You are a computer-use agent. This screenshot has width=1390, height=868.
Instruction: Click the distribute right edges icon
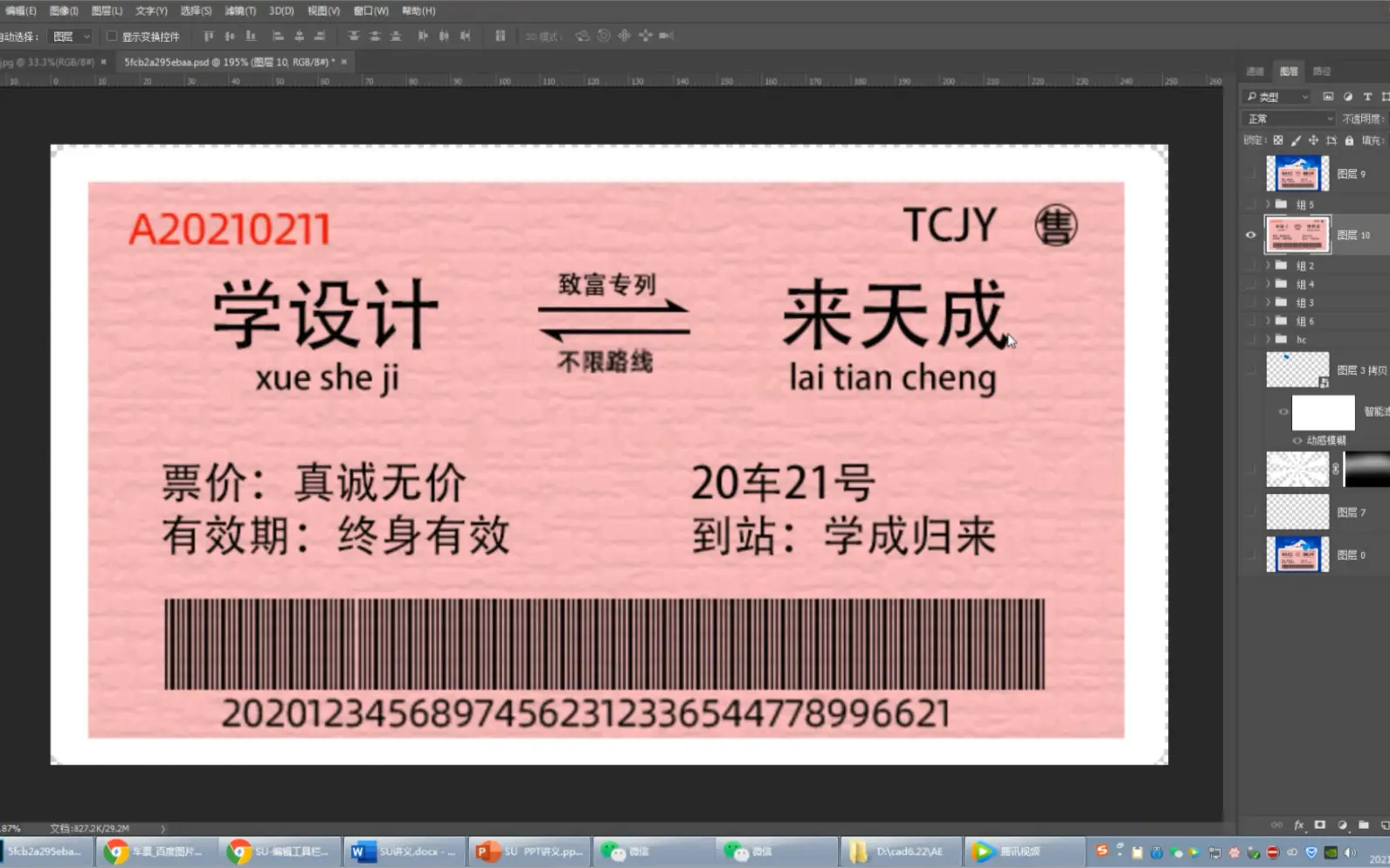pyautogui.click(x=465, y=36)
